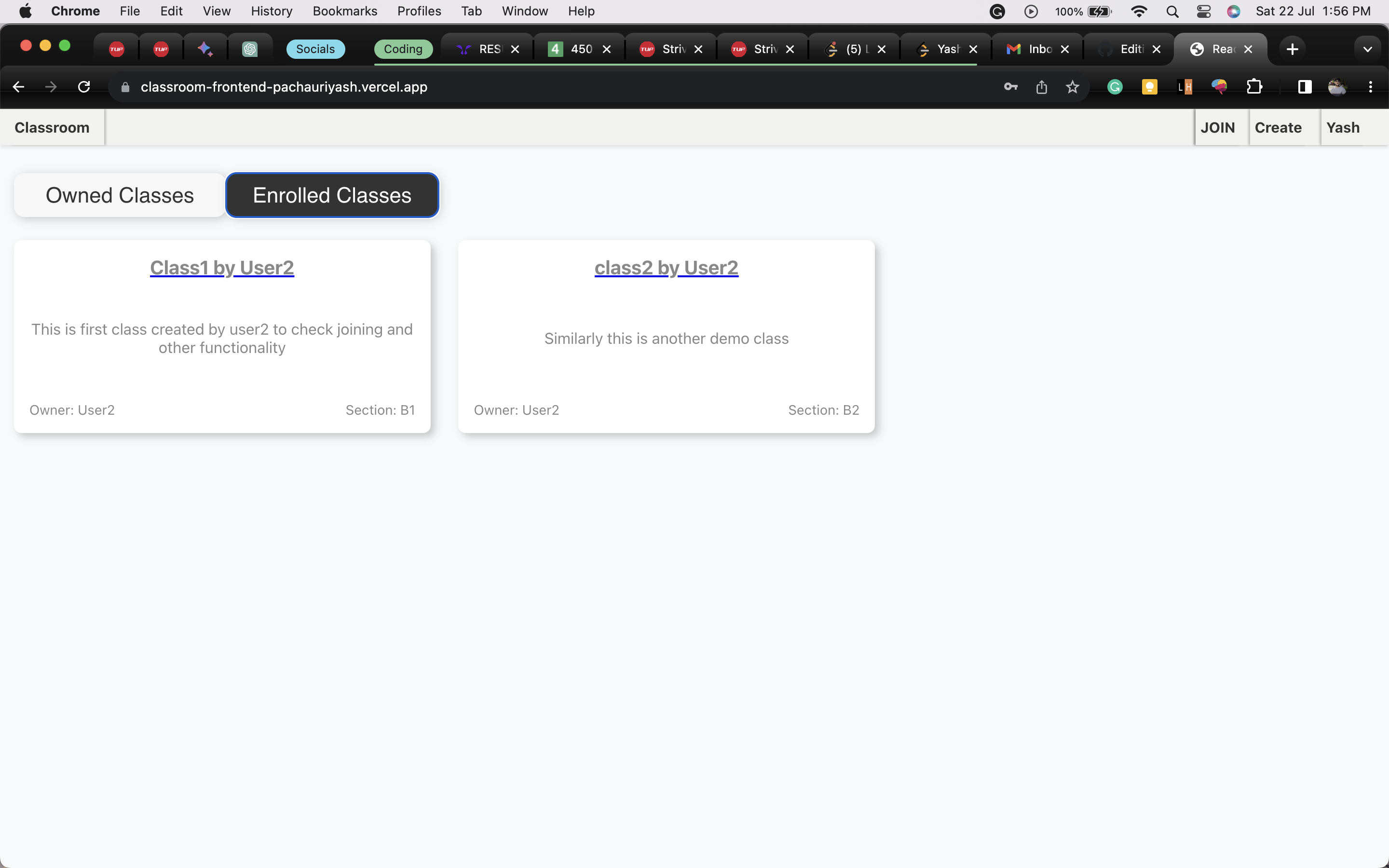Open the Grammarly extension icon

pos(1114,87)
